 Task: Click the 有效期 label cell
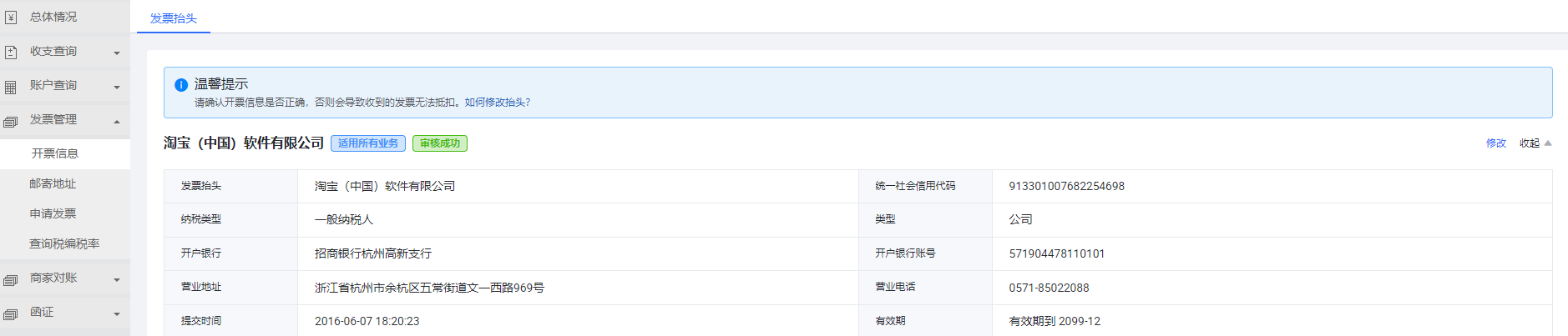tap(925, 321)
